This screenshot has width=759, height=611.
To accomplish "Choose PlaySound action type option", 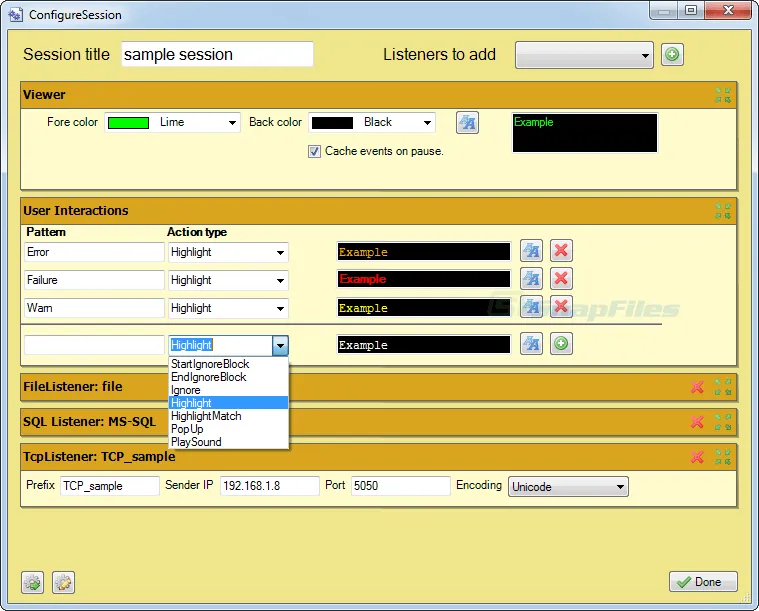I will click(228, 442).
